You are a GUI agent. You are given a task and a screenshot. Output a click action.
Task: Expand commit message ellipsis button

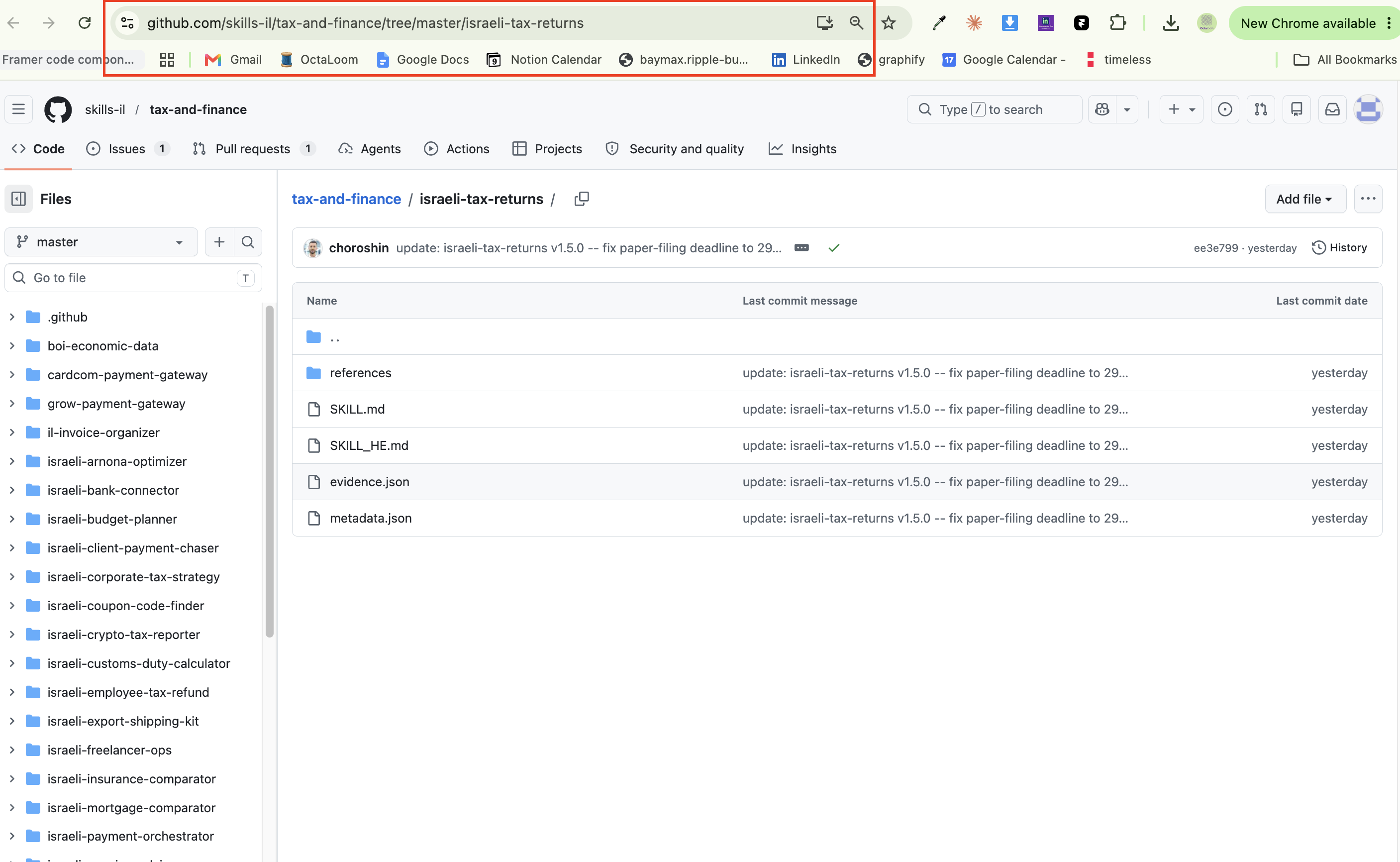point(801,247)
